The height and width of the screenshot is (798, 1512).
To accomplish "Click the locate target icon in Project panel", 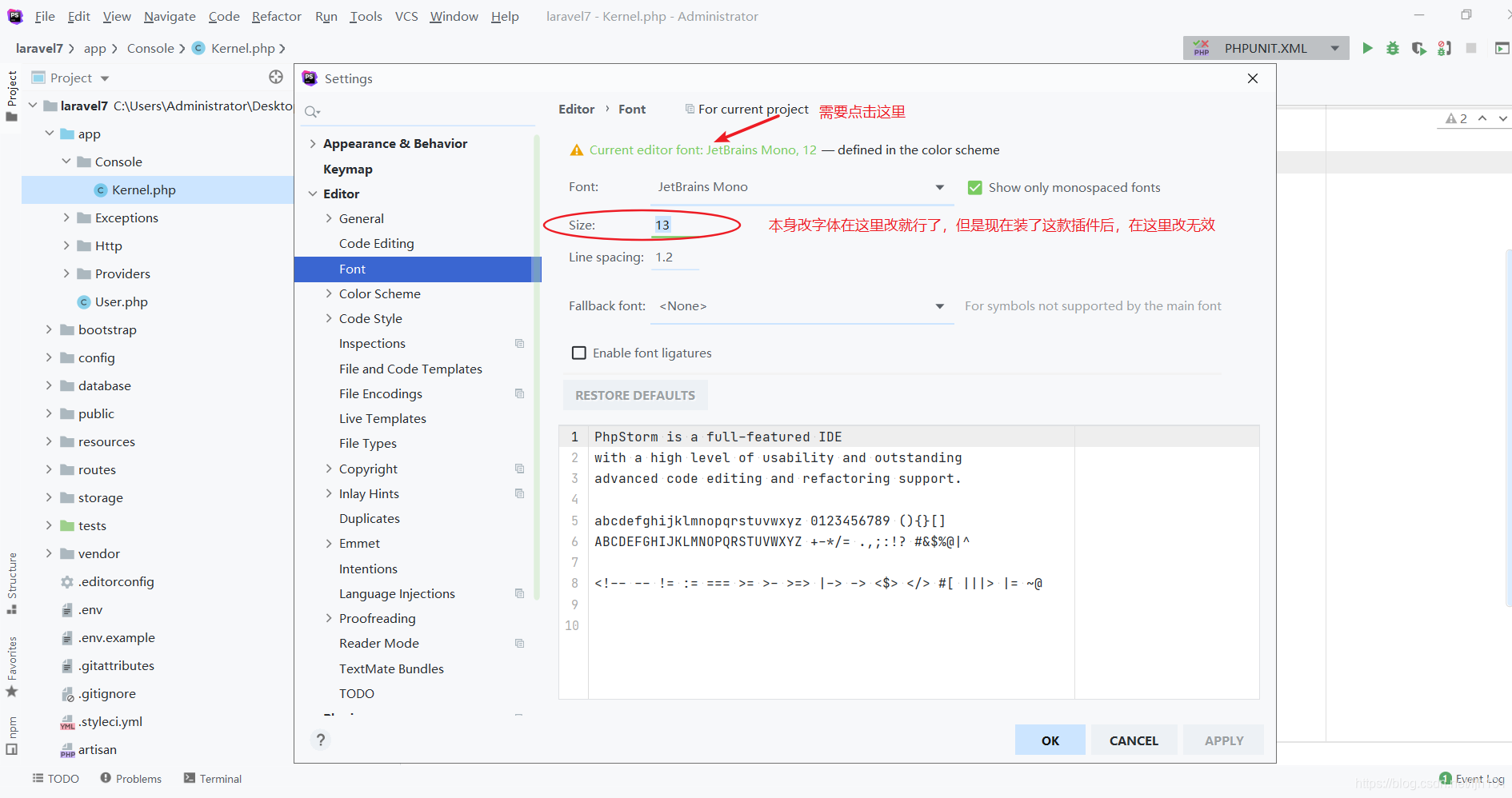I will point(276,77).
